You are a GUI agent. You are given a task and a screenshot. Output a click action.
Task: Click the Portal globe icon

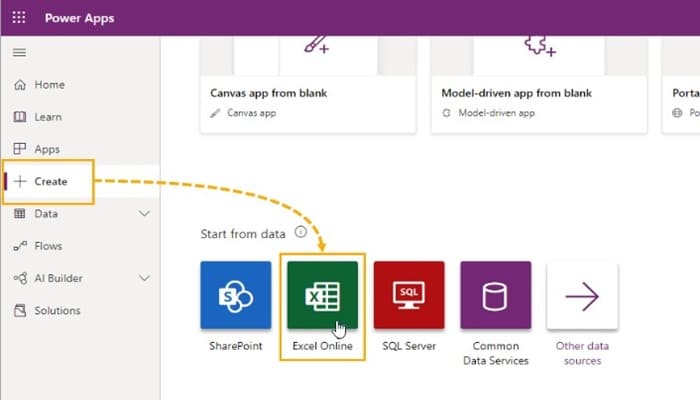coord(677,113)
